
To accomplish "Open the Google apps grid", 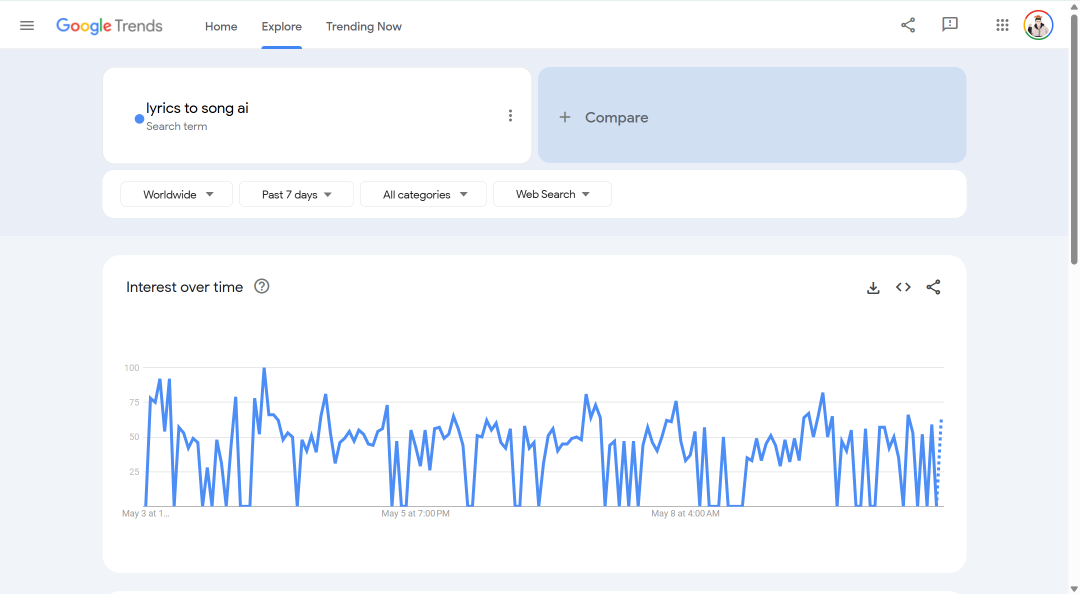I will click(x=1002, y=25).
